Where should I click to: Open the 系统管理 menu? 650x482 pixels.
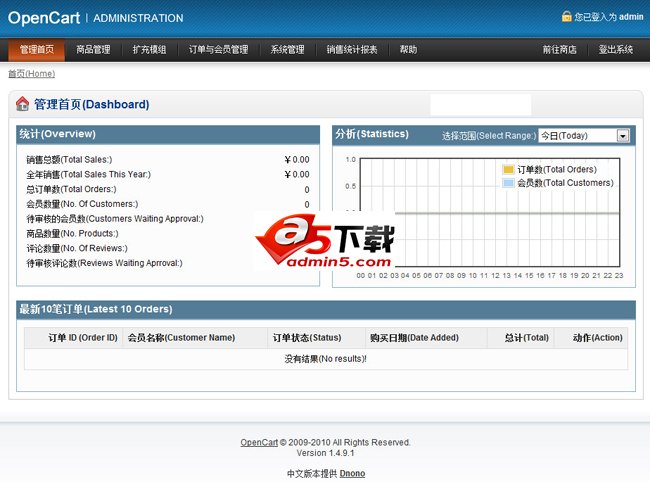point(287,50)
